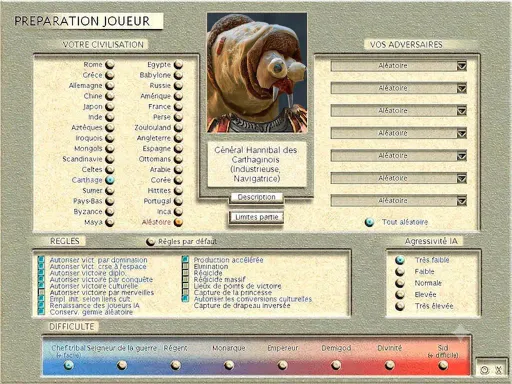Set difficulty to Sid

443,365
